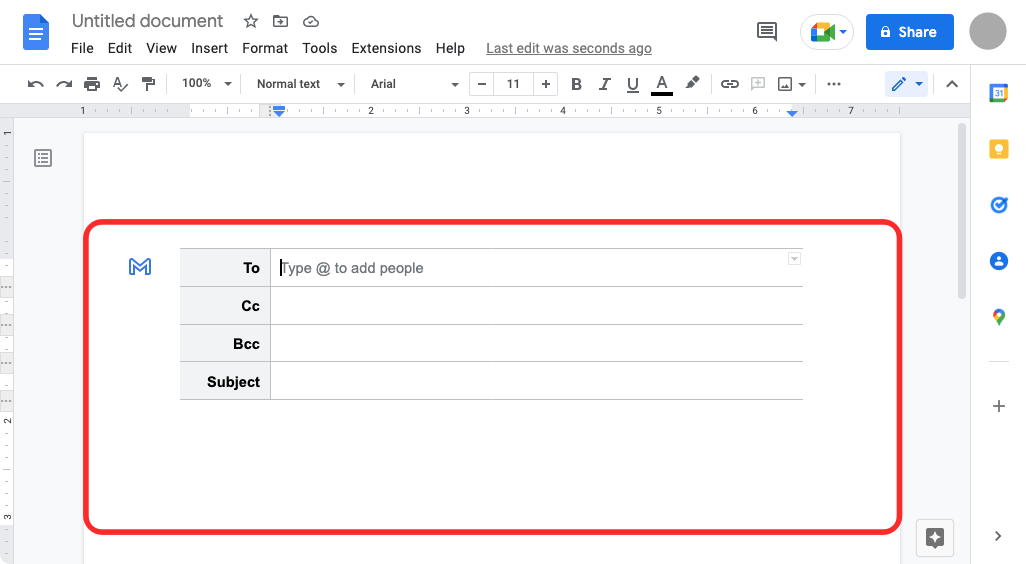Open Contacts side panel
Screen dimensions: 1026x564
(999, 261)
